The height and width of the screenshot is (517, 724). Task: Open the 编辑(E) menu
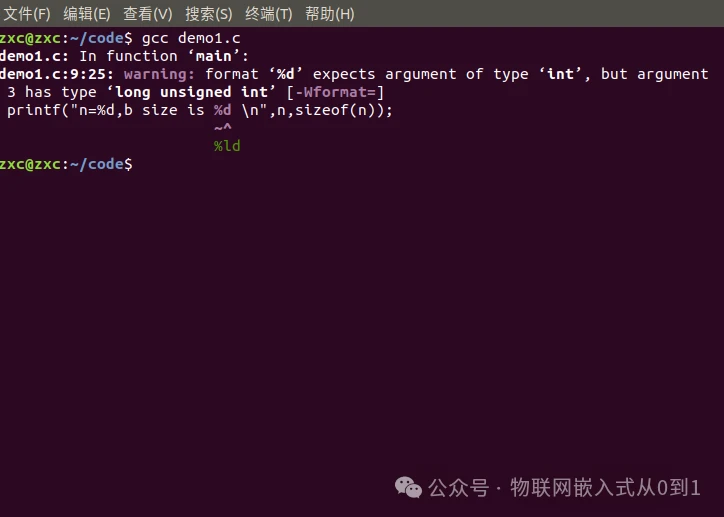coord(87,14)
